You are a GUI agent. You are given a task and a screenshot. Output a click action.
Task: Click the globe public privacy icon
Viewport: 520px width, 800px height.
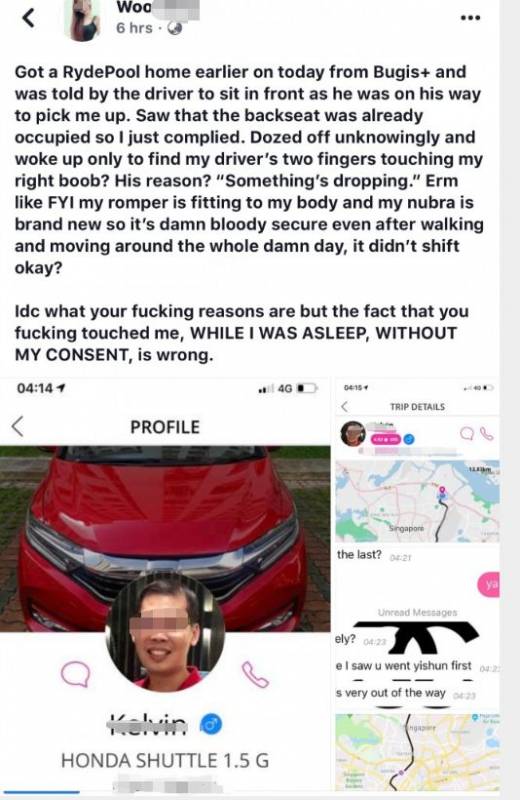(175, 28)
